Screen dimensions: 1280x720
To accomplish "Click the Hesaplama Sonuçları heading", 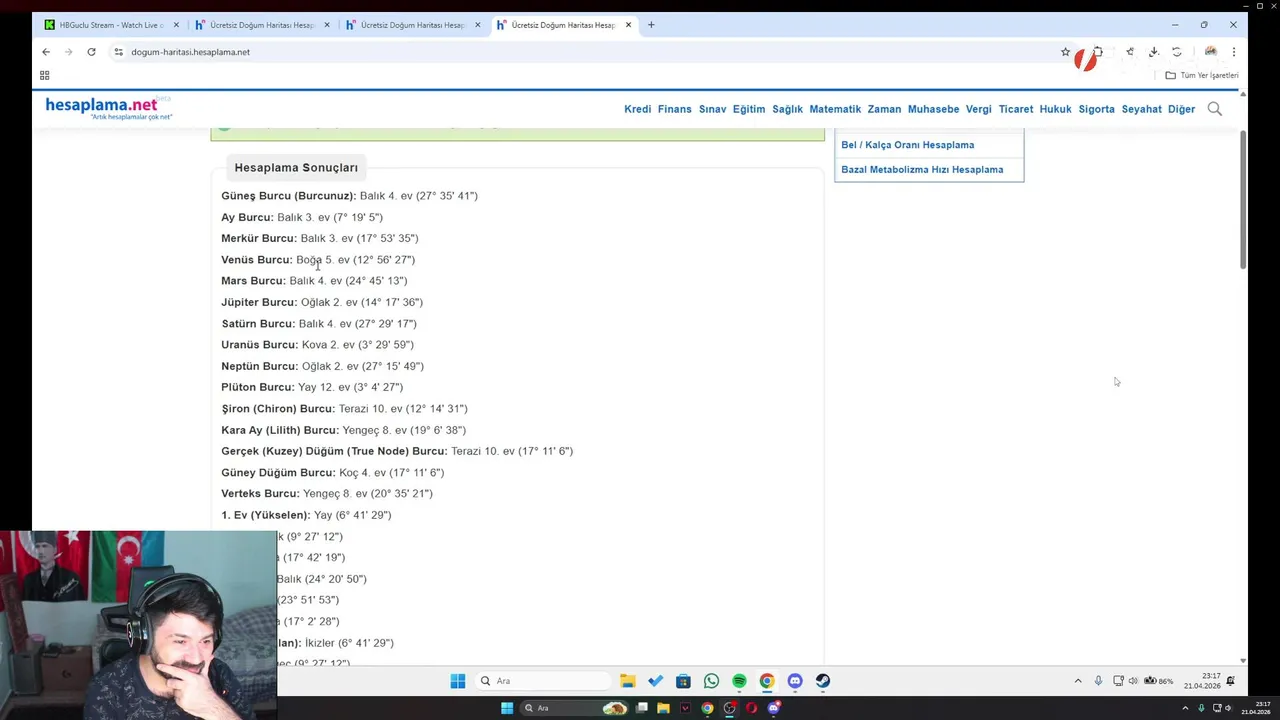I will pyautogui.click(x=296, y=168).
